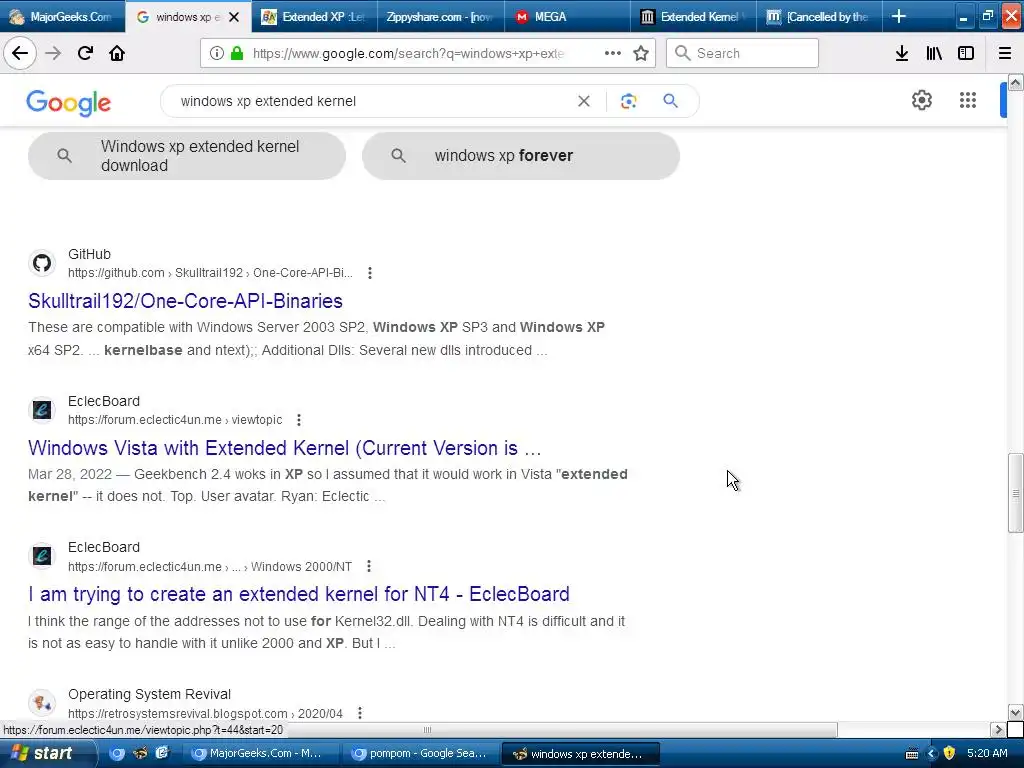Click the https://github.com Skulltrail192 breadcrumb
Viewport: 1024px width, 768px height.
click(210, 273)
